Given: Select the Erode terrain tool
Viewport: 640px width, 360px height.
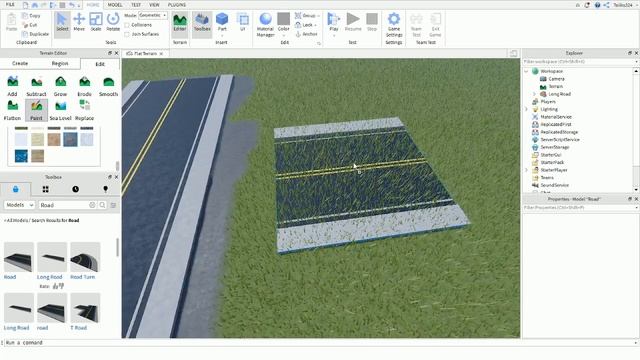Looking at the screenshot, I should point(84,86).
